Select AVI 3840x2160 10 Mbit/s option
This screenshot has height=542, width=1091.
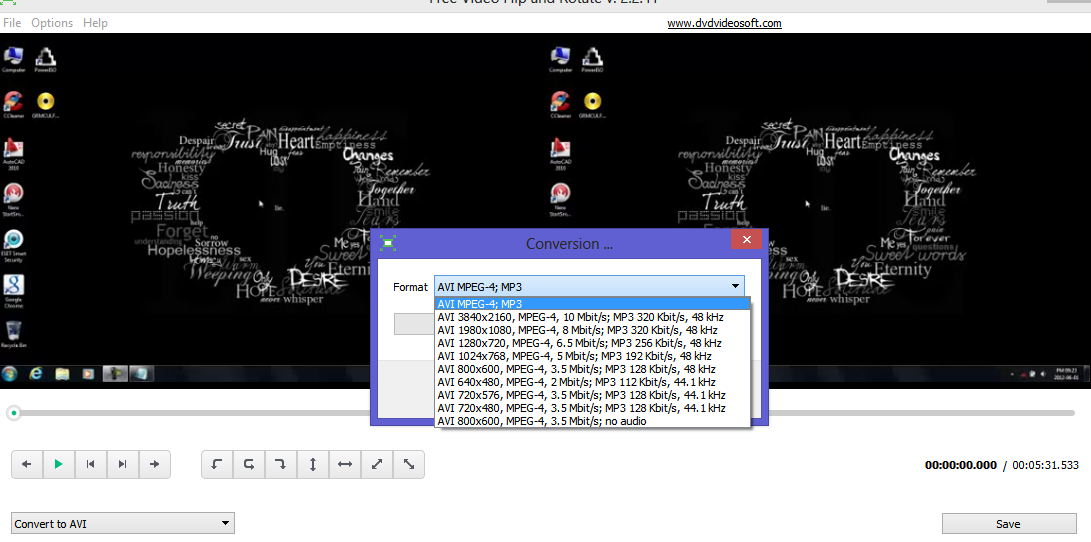pyautogui.click(x=592, y=317)
